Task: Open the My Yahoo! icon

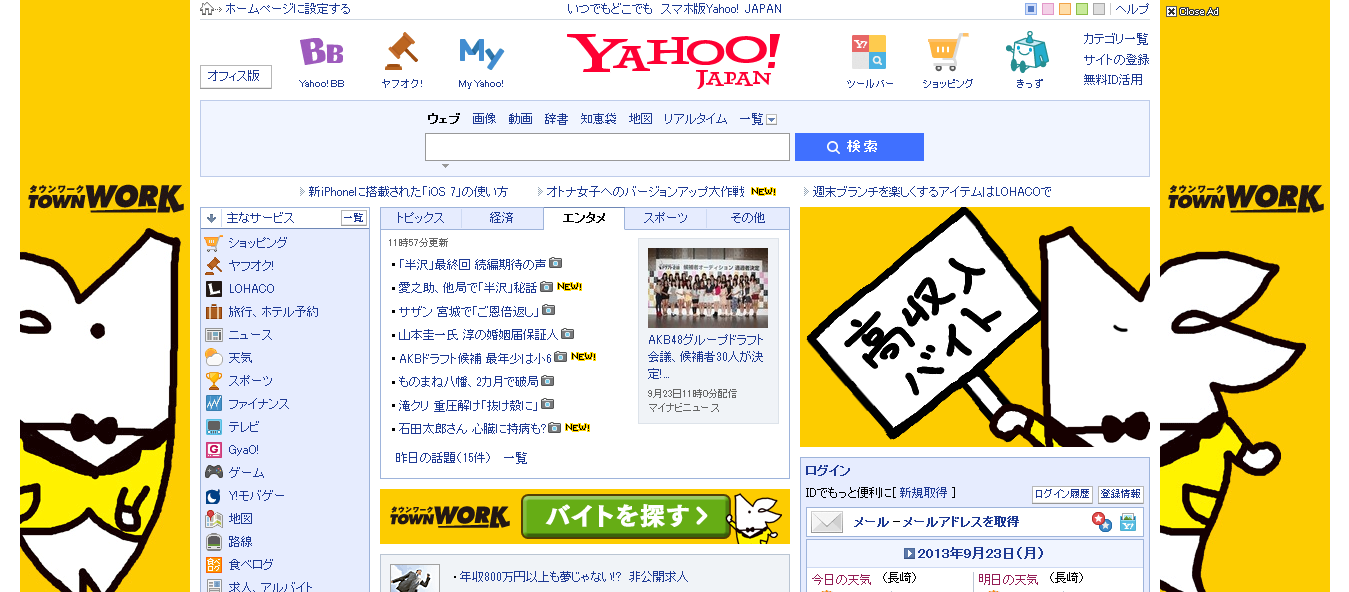Action: point(481,52)
